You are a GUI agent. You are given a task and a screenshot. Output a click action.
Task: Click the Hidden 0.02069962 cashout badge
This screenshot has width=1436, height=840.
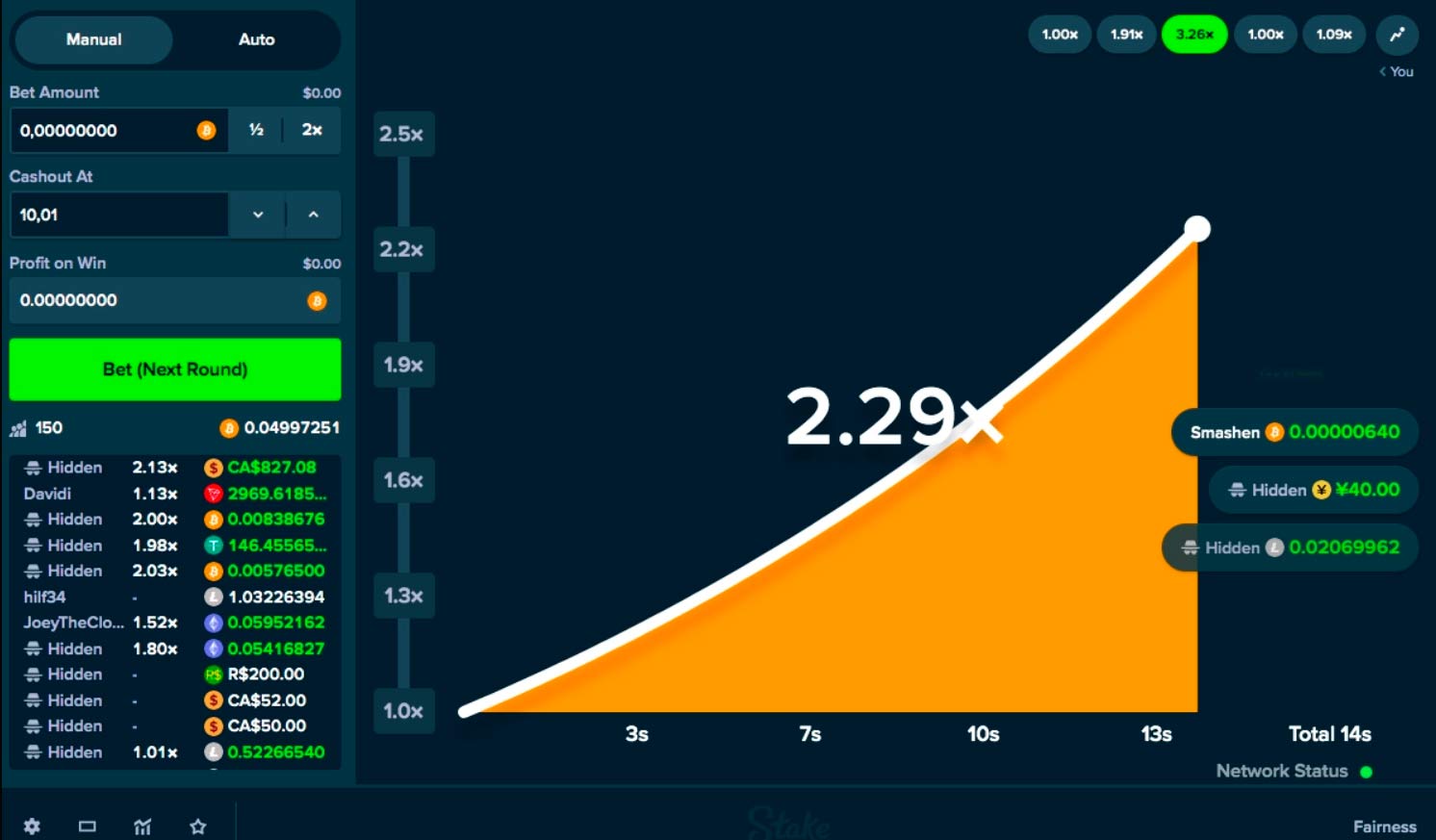[1290, 547]
